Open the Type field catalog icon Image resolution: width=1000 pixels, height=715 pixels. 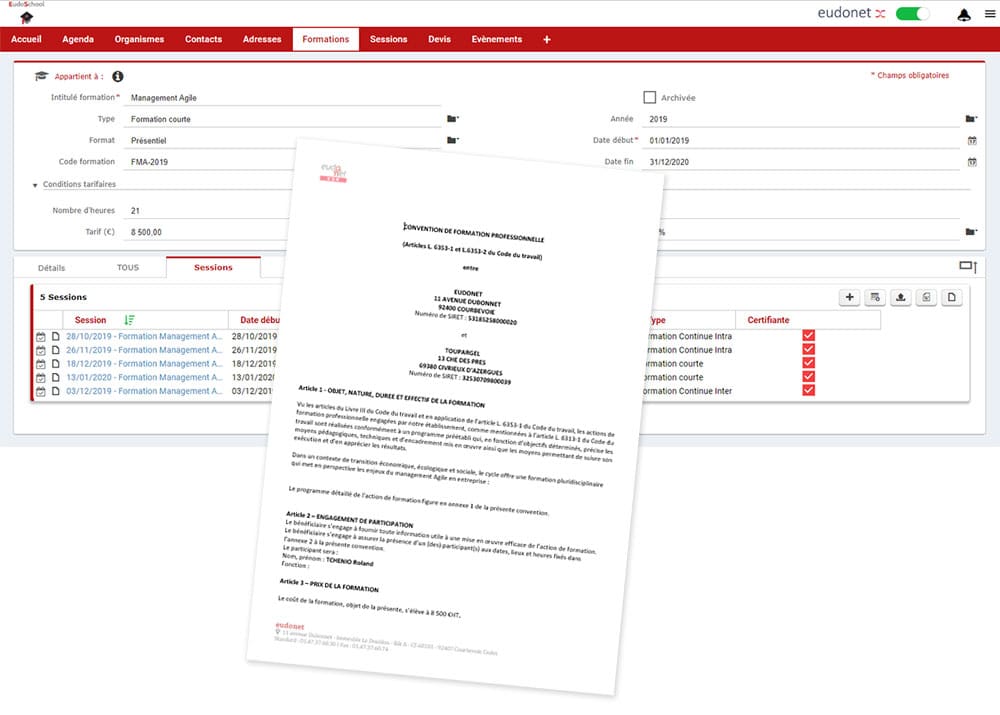tap(452, 119)
